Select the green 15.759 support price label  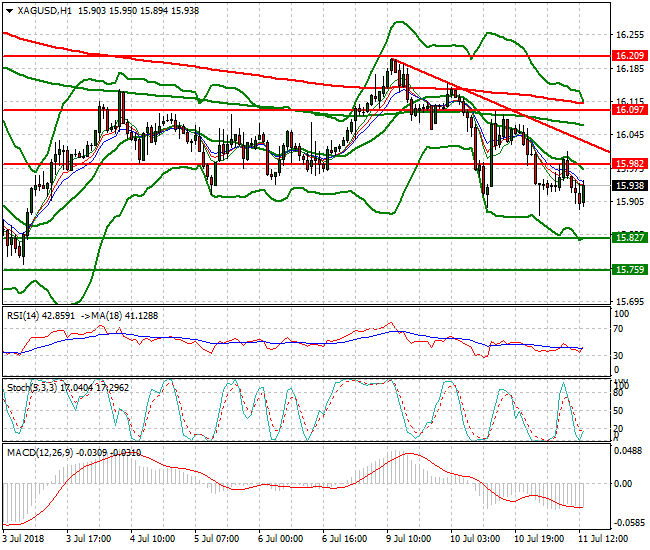629,270
